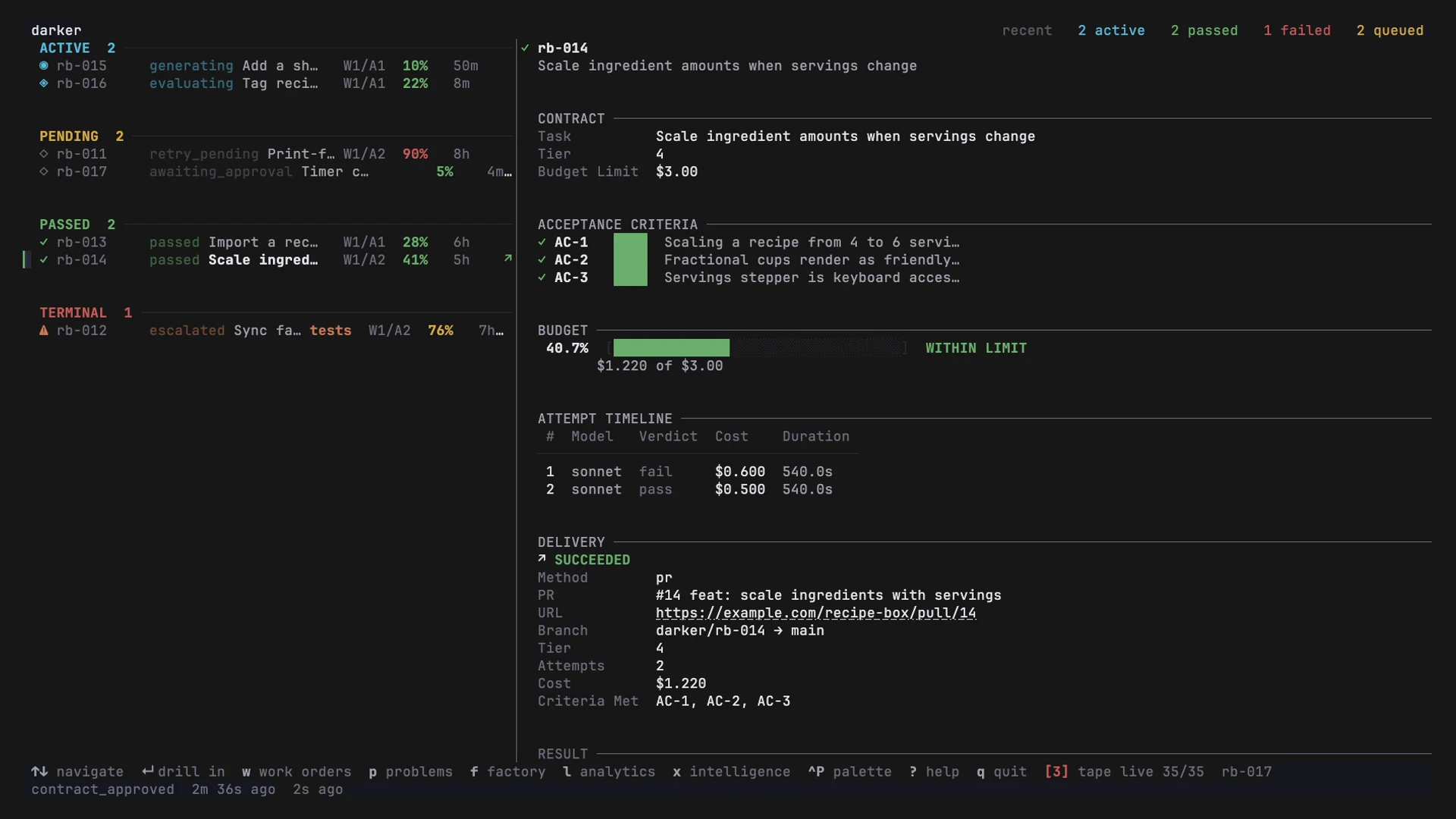Click the 'tests' tag on rb-012 row
Screen dimensions: 1456x819
pyautogui.click(x=331, y=331)
